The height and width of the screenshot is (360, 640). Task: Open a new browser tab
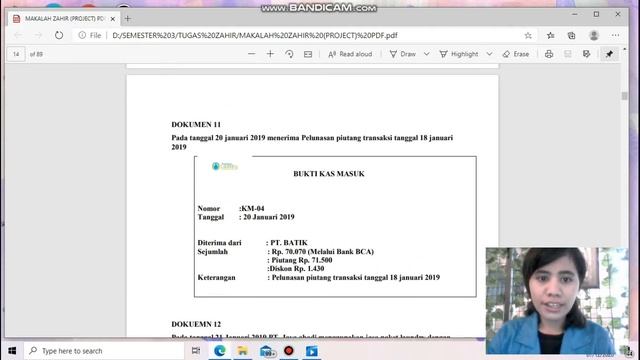(x=128, y=18)
